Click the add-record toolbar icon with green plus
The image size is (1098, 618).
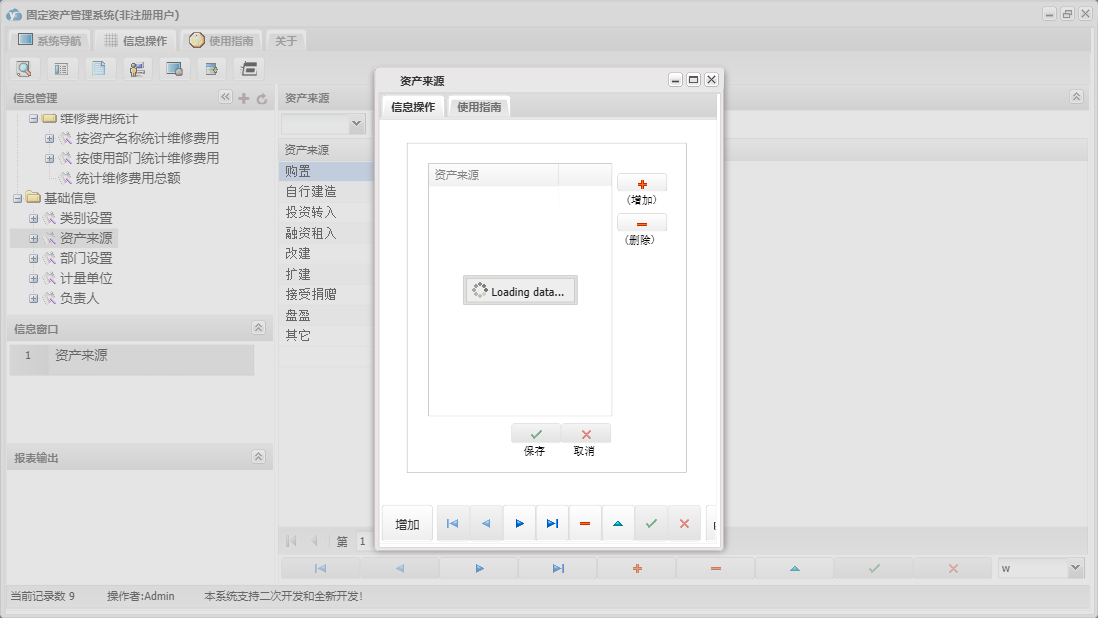click(210, 68)
